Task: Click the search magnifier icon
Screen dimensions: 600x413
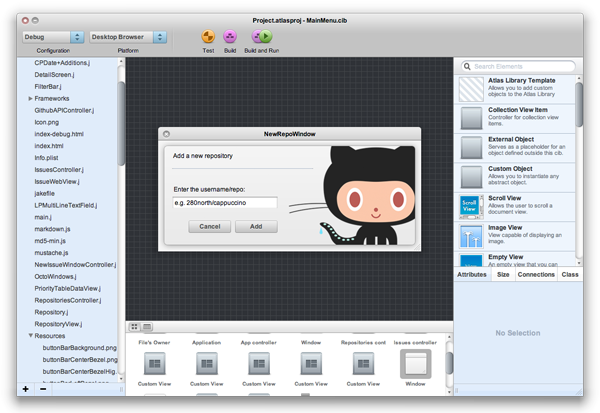Action: [467, 66]
